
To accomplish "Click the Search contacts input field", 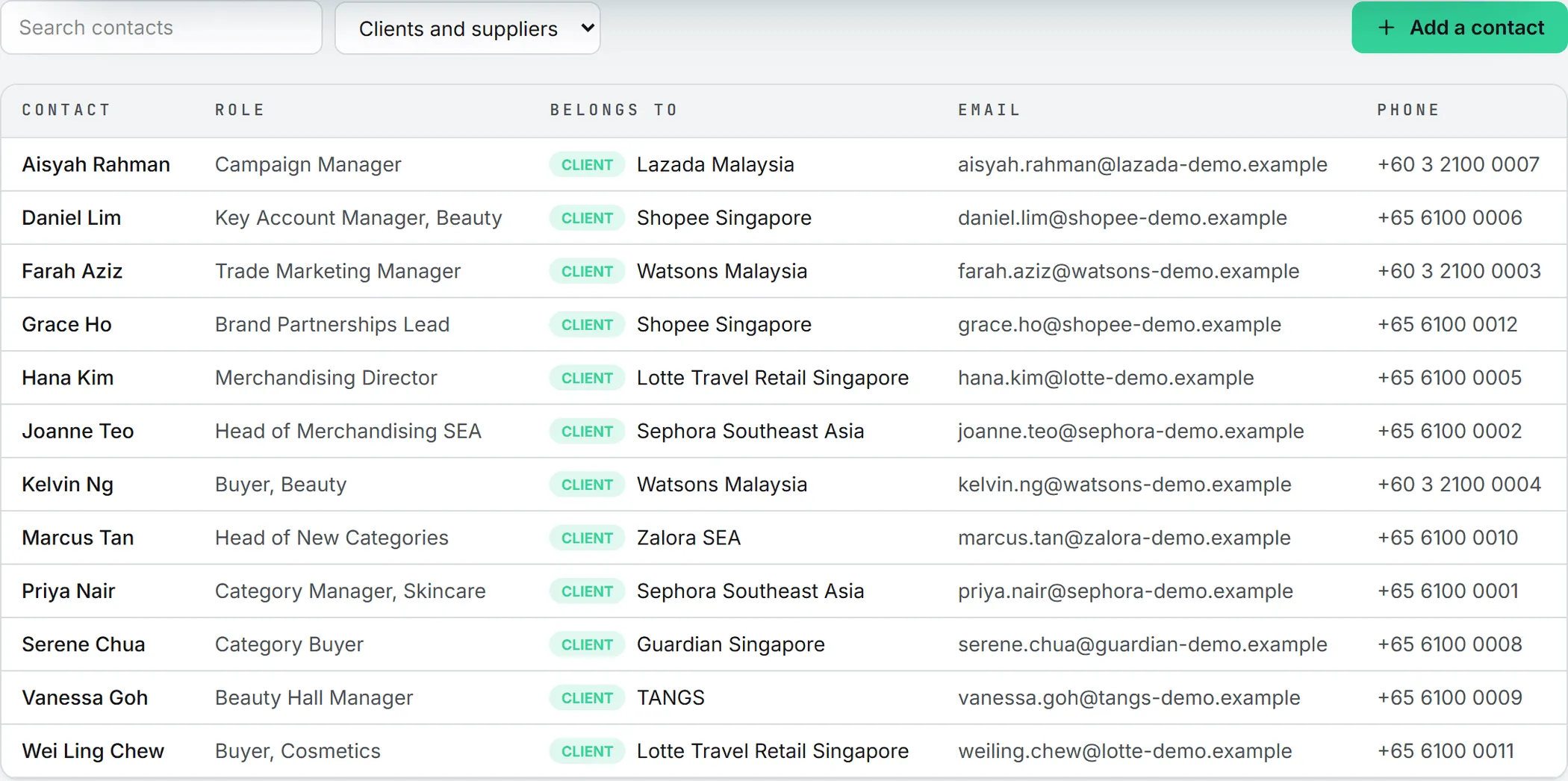I will click(161, 28).
